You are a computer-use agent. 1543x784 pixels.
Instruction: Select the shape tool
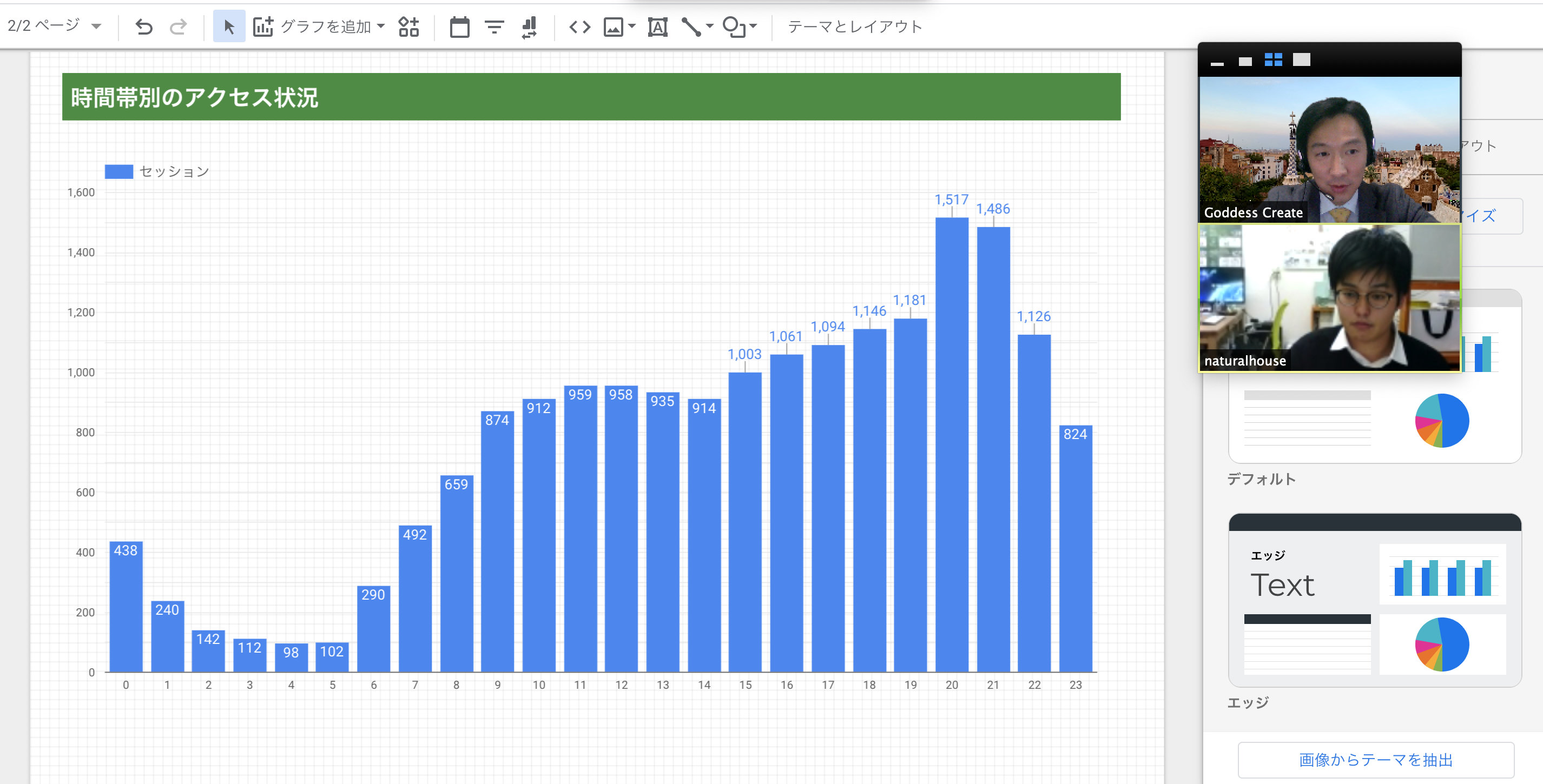click(734, 26)
